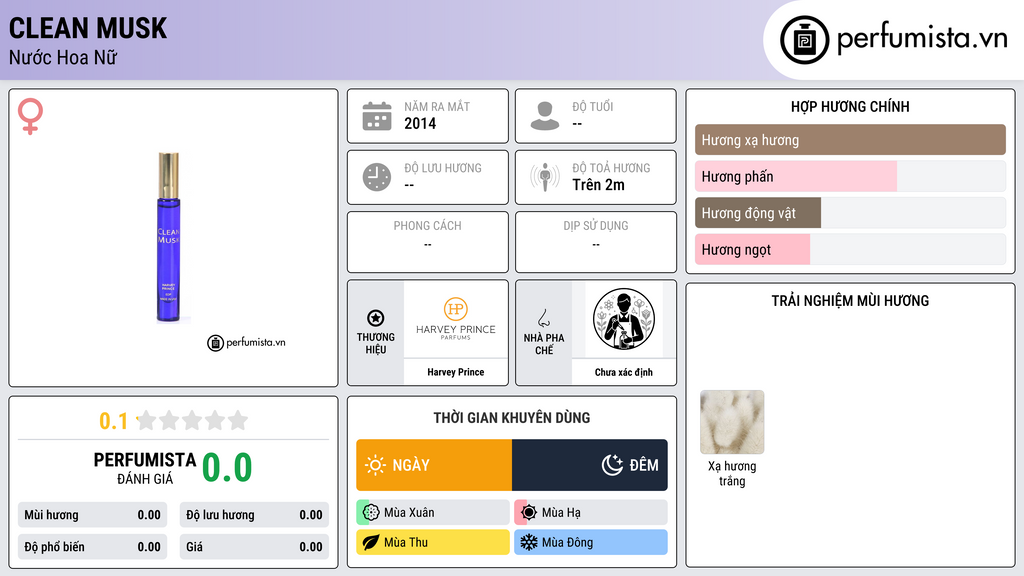Viewport: 1024px width, 576px height.
Task: Select the Ngày daytime block
Action: pyautogui.click(x=434, y=465)
